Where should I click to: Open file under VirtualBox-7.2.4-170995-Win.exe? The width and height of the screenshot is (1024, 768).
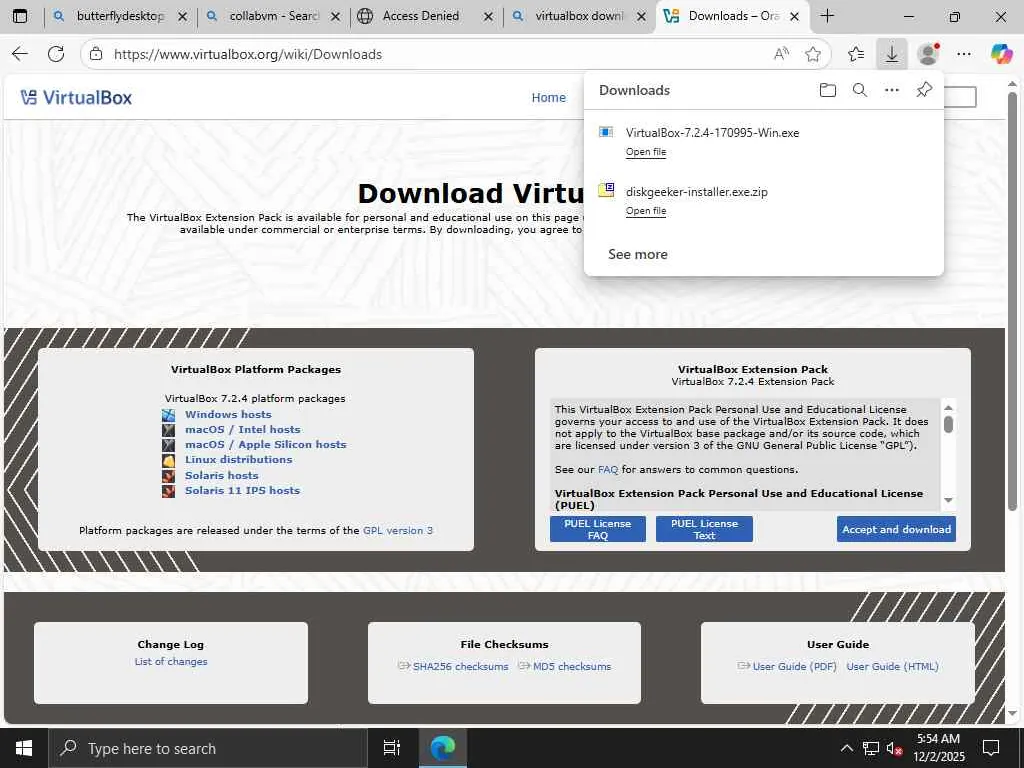pos(646,152)
